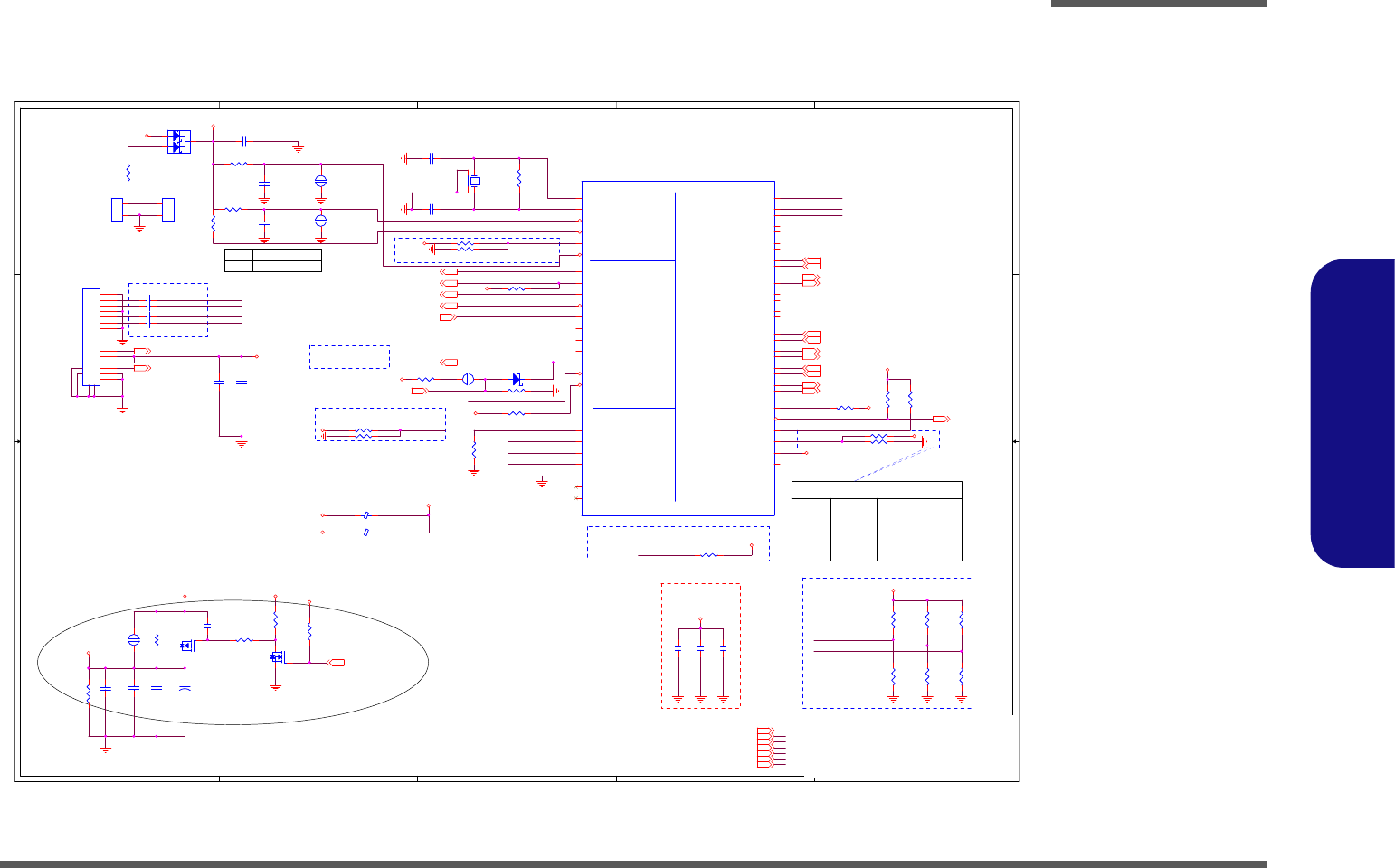
Task: Click the blue dashed box with six resistors
Action: (x=887, y=643)
